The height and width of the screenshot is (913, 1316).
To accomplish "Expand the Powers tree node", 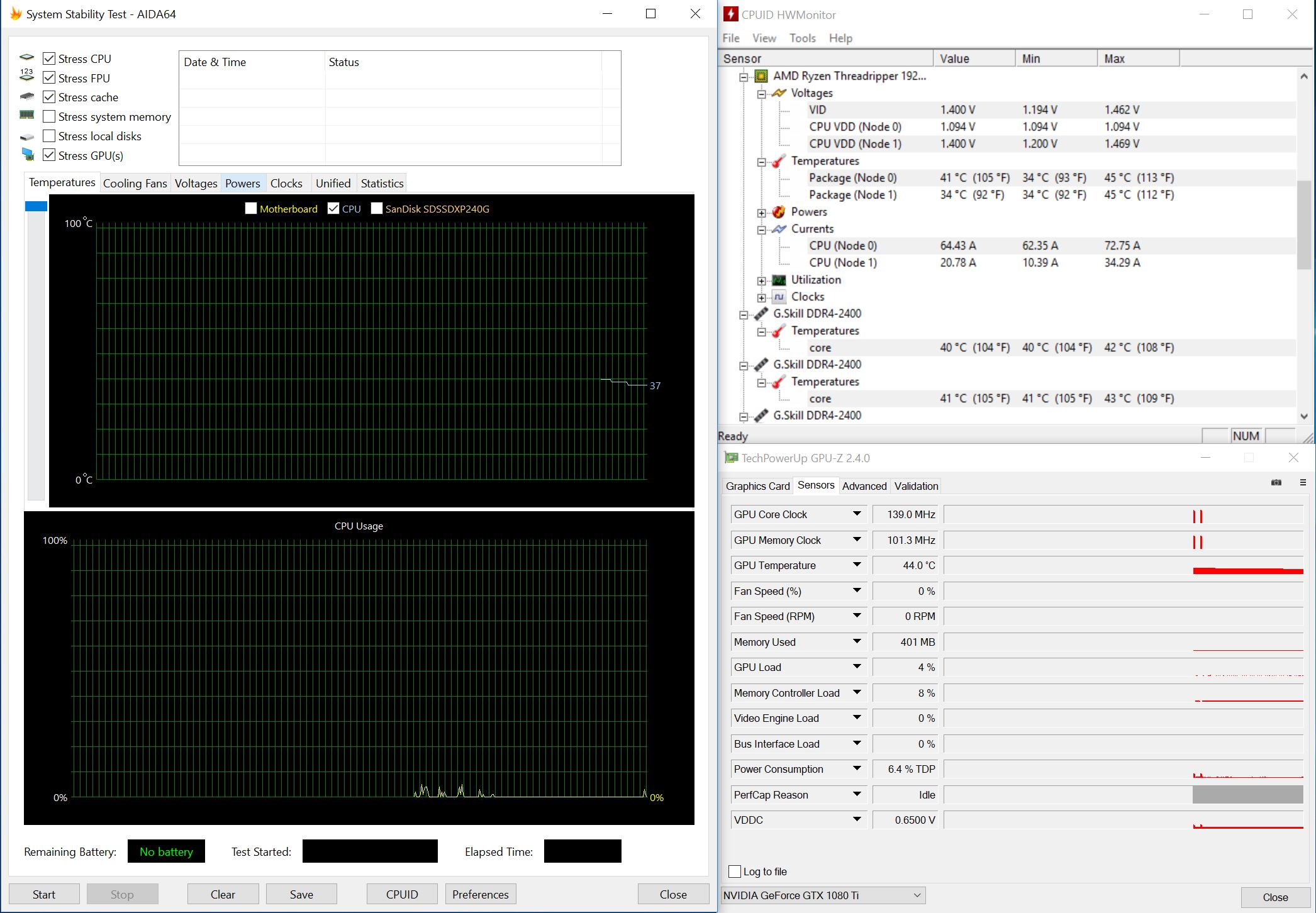I will coord(761,213).
